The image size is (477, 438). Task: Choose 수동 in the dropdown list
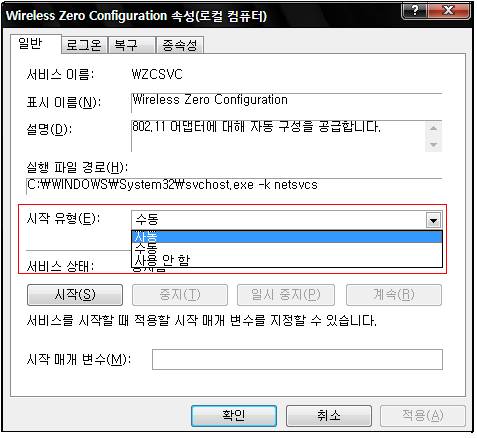[x=287, y=248]
